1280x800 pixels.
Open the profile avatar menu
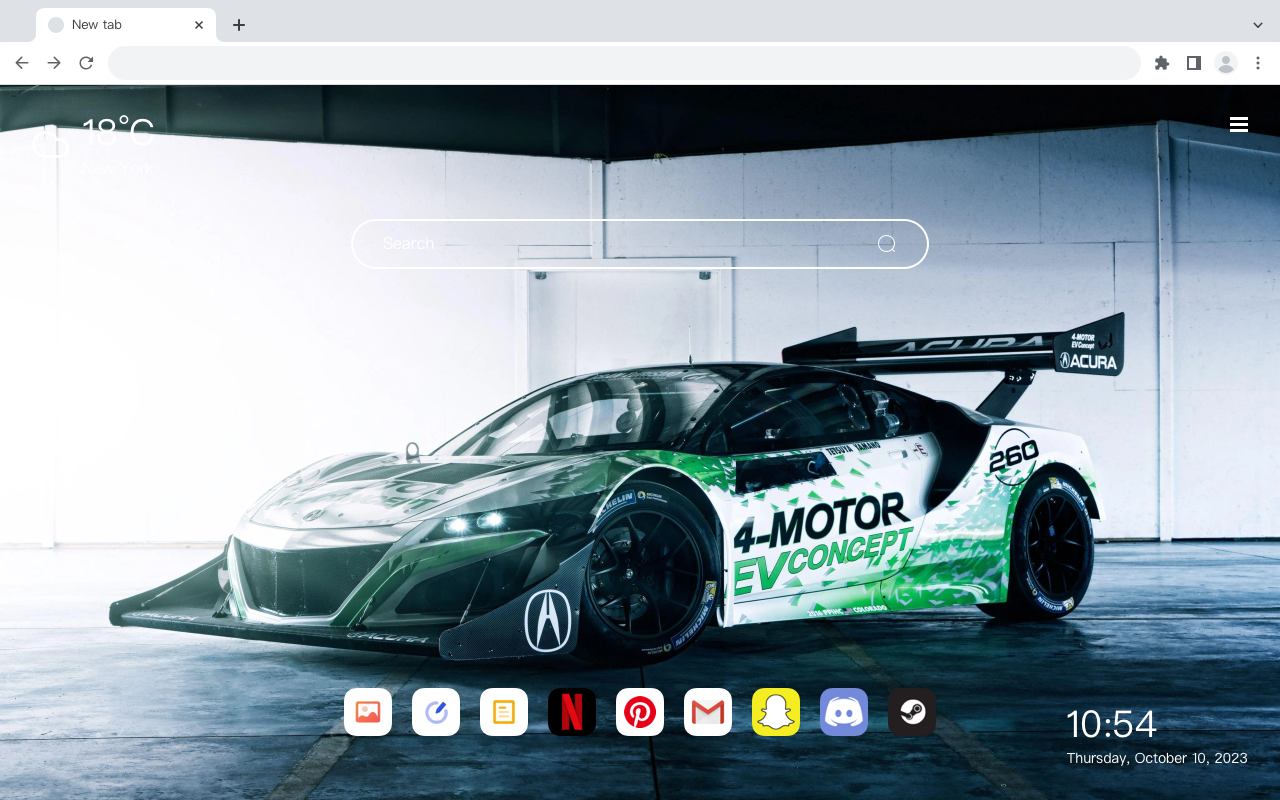(1226, 63)
